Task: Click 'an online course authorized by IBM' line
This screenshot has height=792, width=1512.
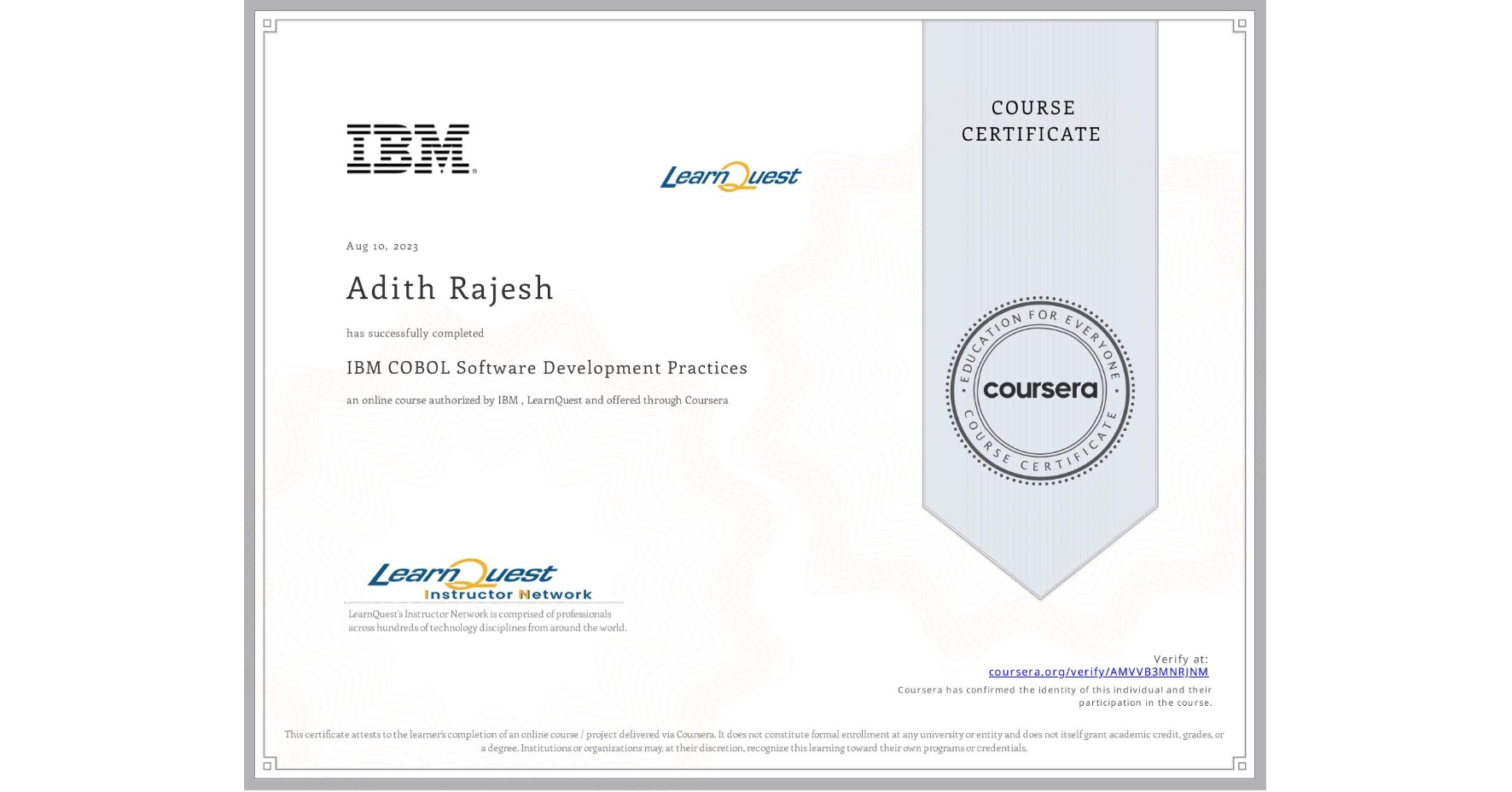Action: [x=538, y=399]
